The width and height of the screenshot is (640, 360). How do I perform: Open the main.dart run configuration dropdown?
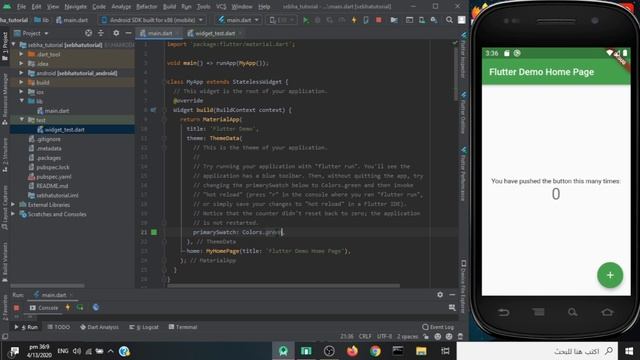pyautogui.click(x=239, y=20)
